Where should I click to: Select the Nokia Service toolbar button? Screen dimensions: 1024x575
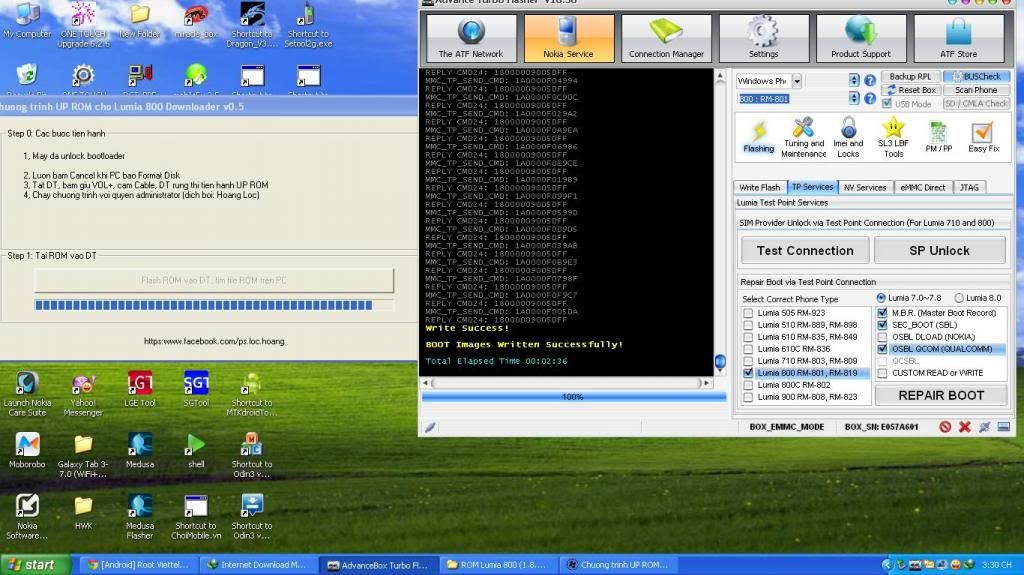[568, 39]
